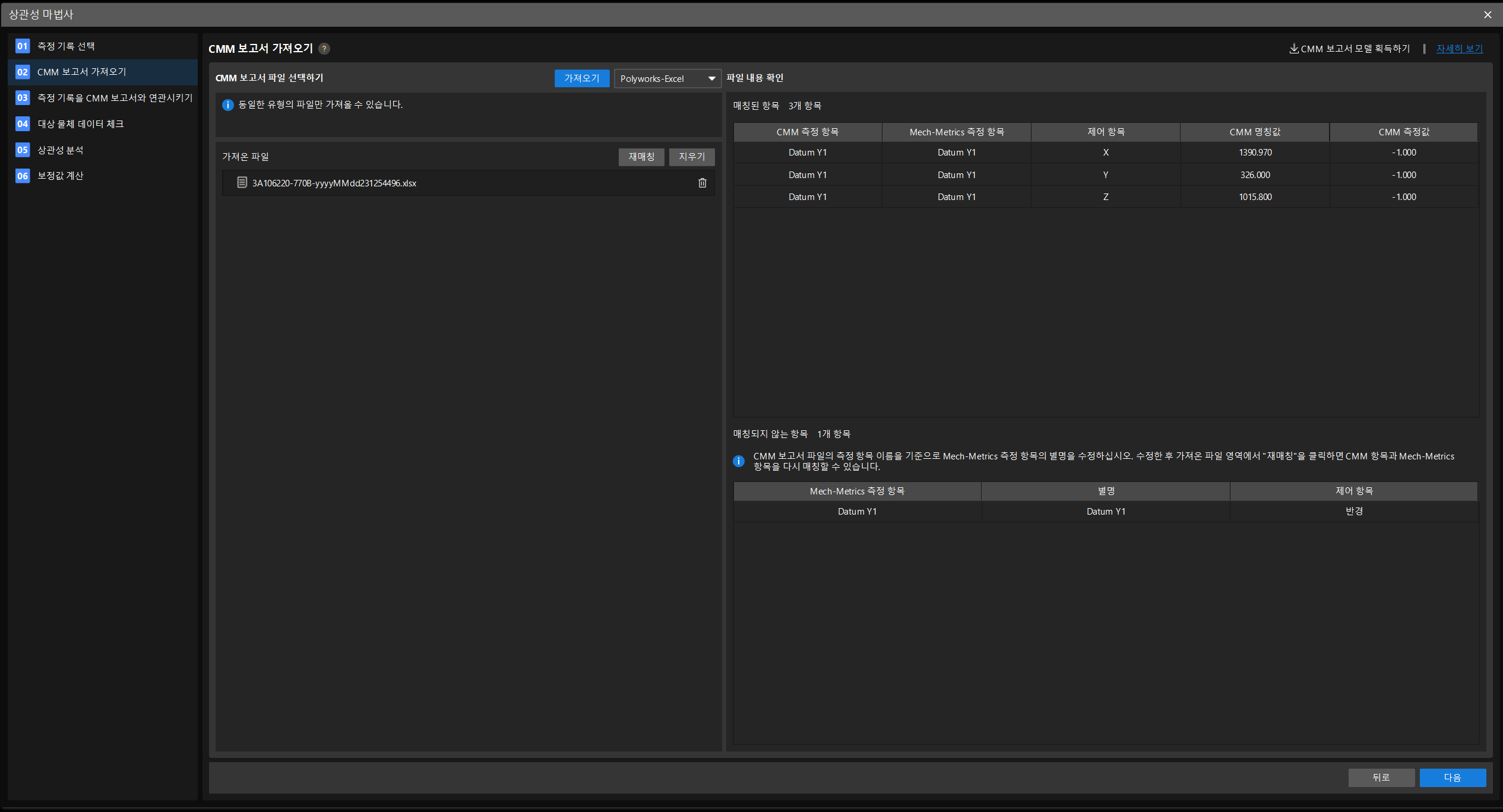Click the info icon beside the 재매칭 instruction text
1503x812 pixels.
[739, 461]
